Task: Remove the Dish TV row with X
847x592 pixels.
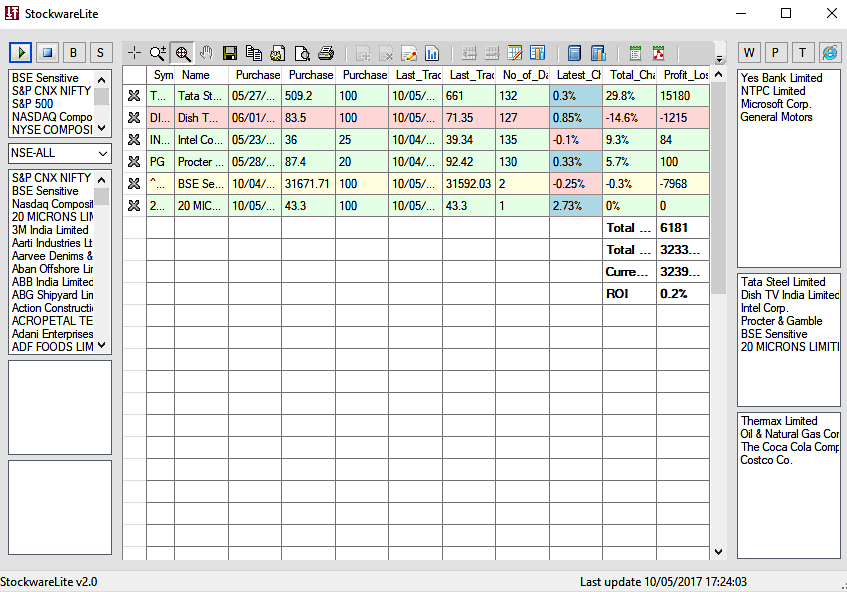Action: (134, 118)
